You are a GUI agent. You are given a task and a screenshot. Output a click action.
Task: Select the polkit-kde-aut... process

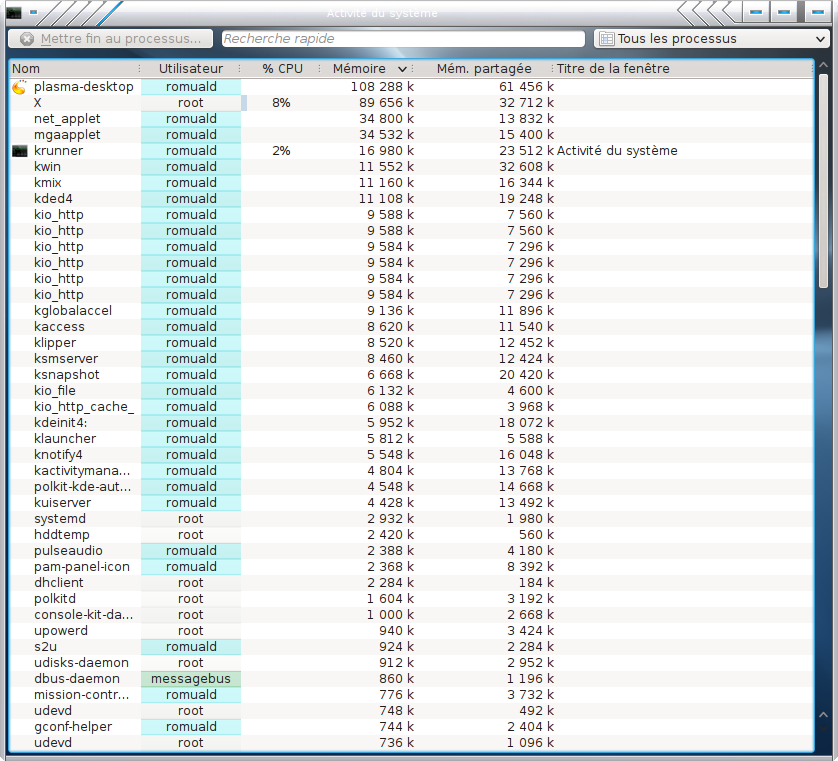point(82,487)
